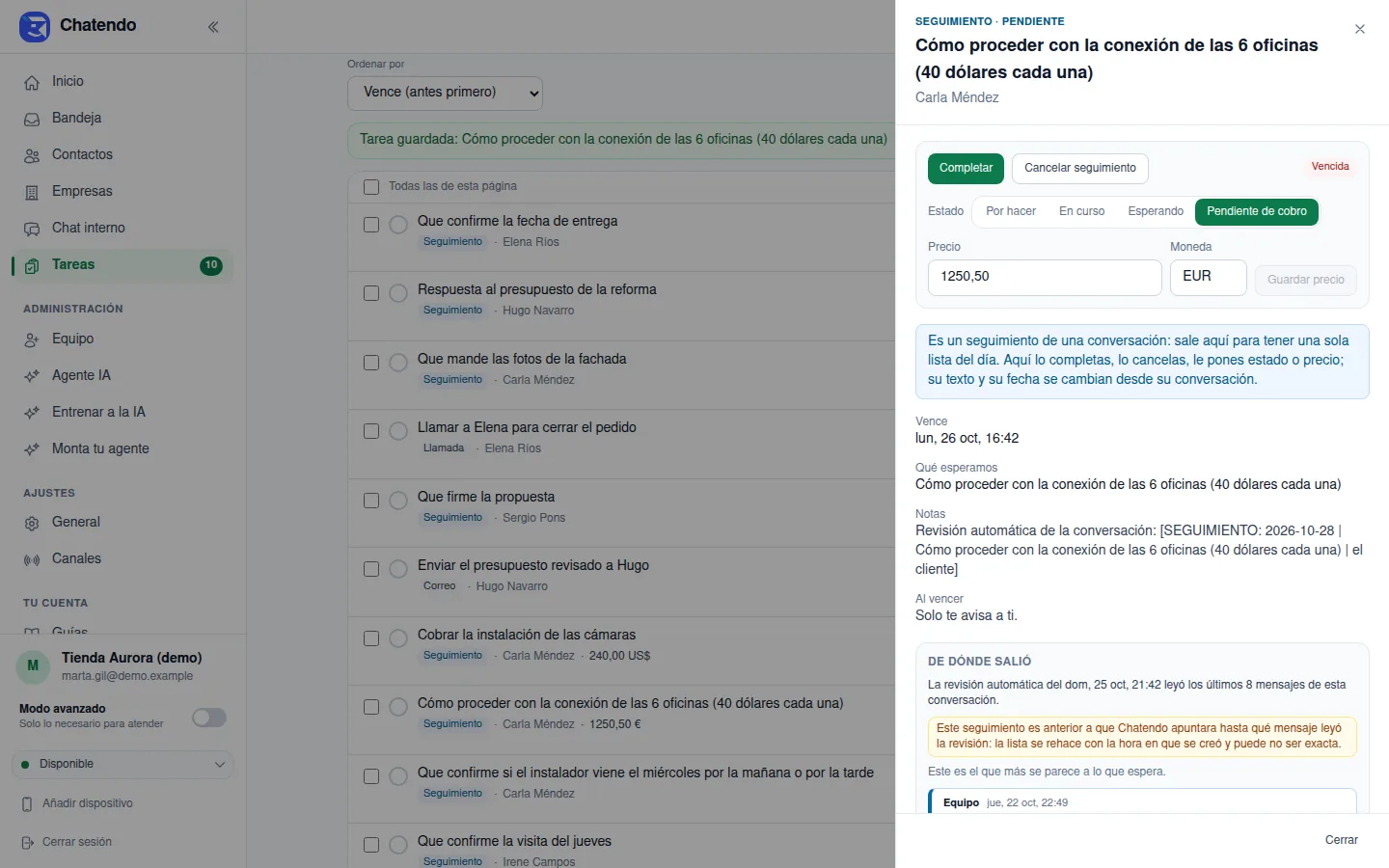The image size is (1389, 868).
Task: Click 'Cancelar seguimiento' button
Action: [x=1080, y=168]
